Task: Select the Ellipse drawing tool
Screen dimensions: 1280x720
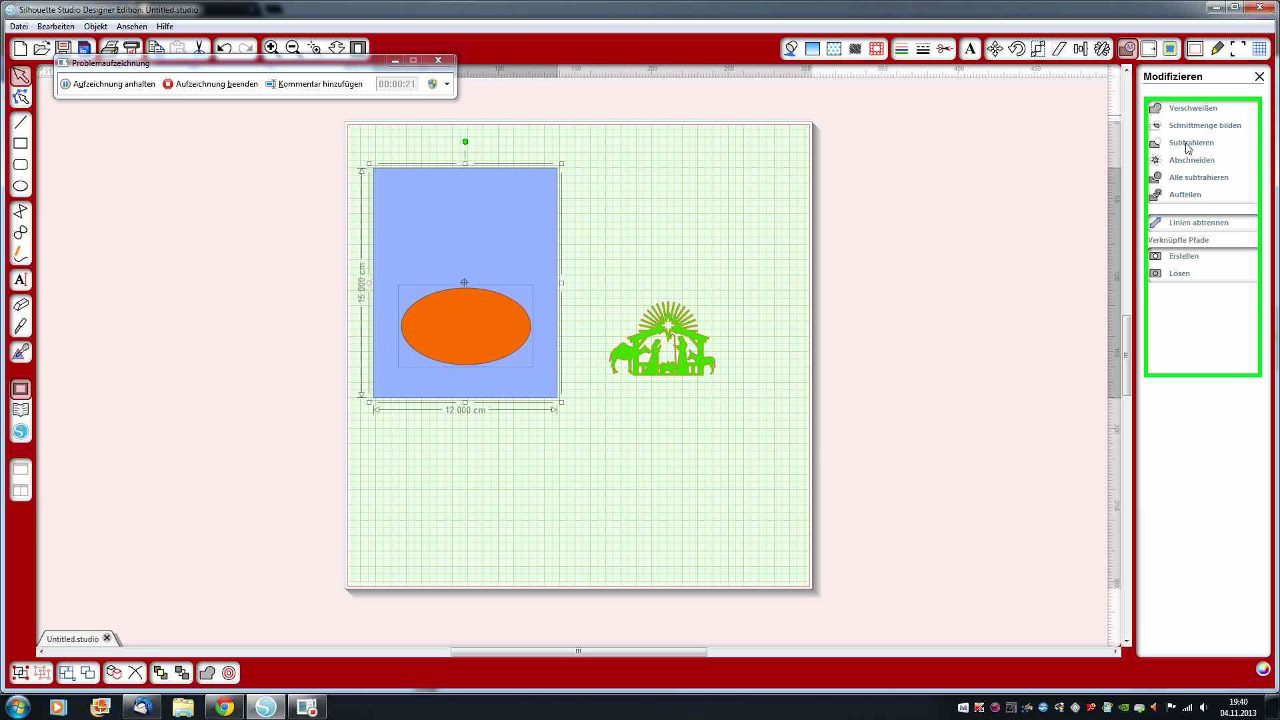Action: pos(20,186)
